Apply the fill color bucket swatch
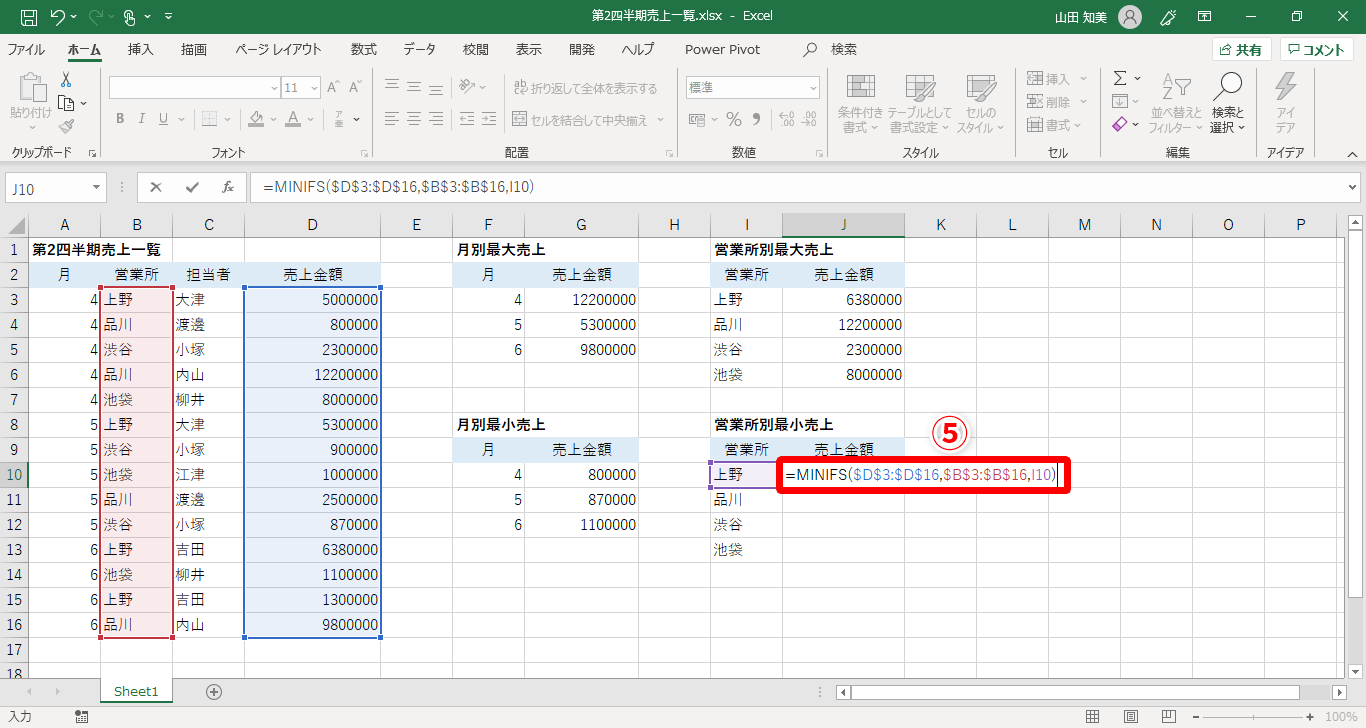The width and height of the screenshot is (1366, 728). (256, 120)
